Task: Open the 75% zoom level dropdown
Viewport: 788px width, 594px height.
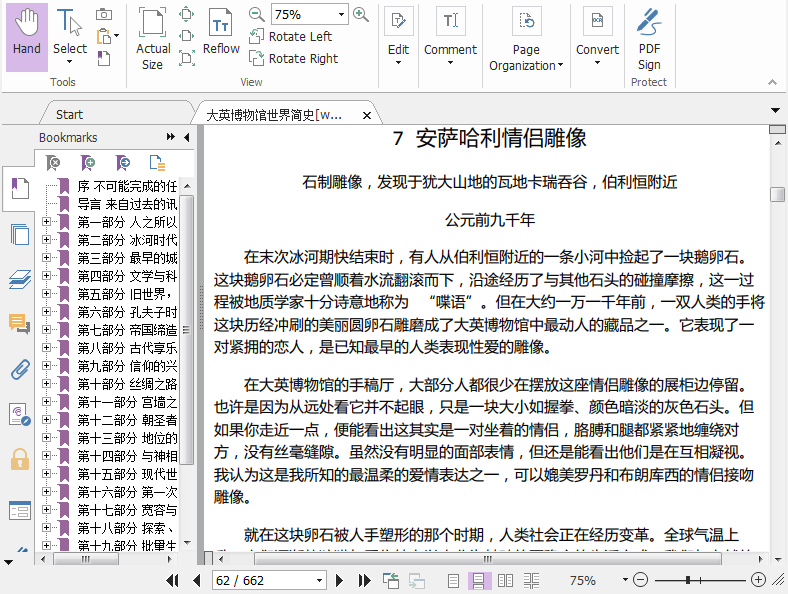Action: click(341, 15)
